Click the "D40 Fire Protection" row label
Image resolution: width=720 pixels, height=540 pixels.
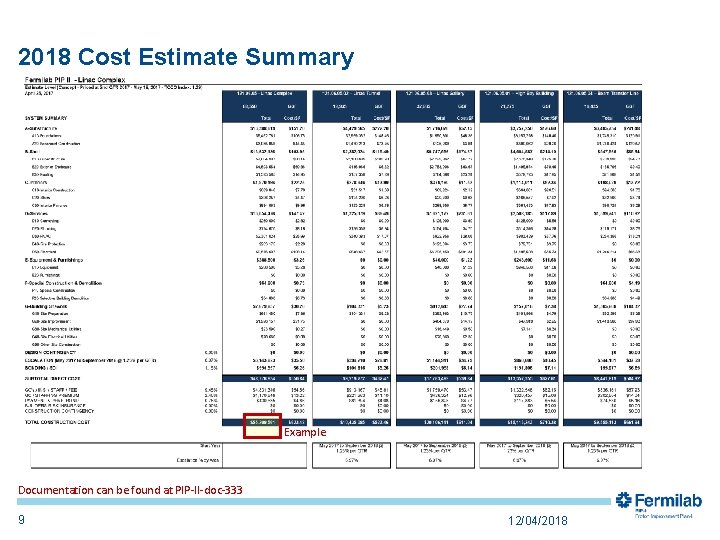tap(48, 244)
